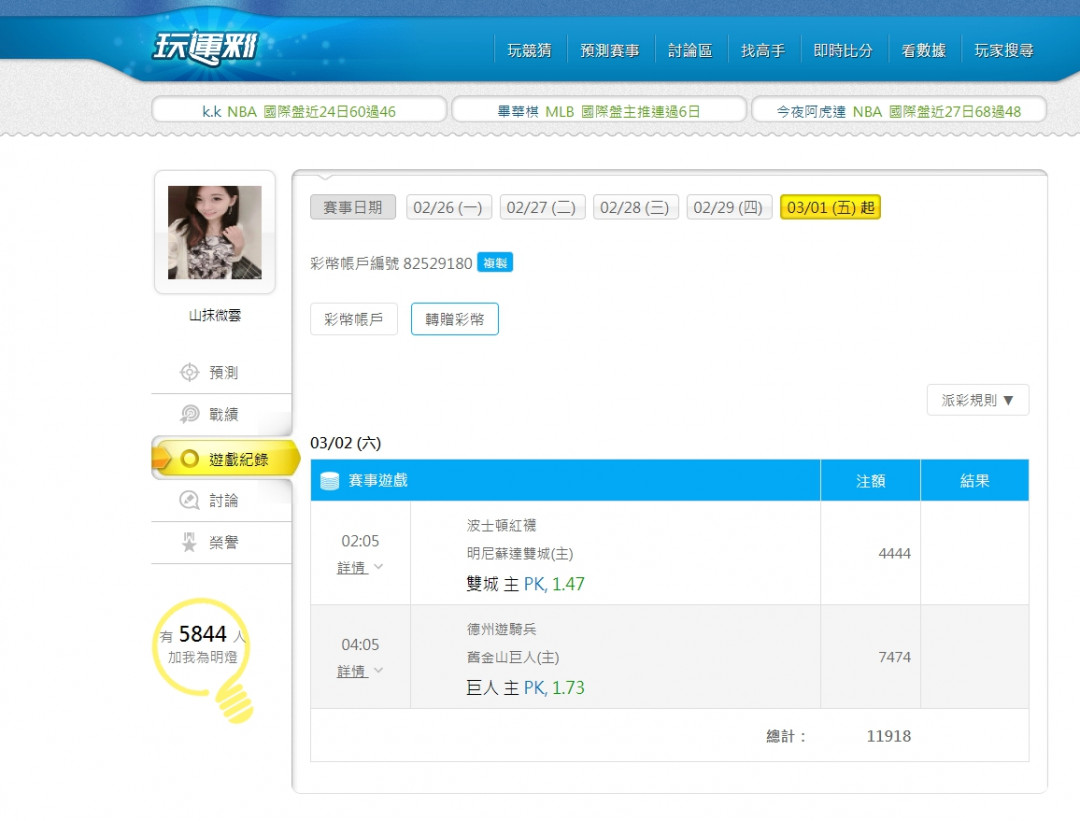The height and width of the screenshot is (821, 1080).
Task: Click the 玩運彩 site logo
Action: 205,47
